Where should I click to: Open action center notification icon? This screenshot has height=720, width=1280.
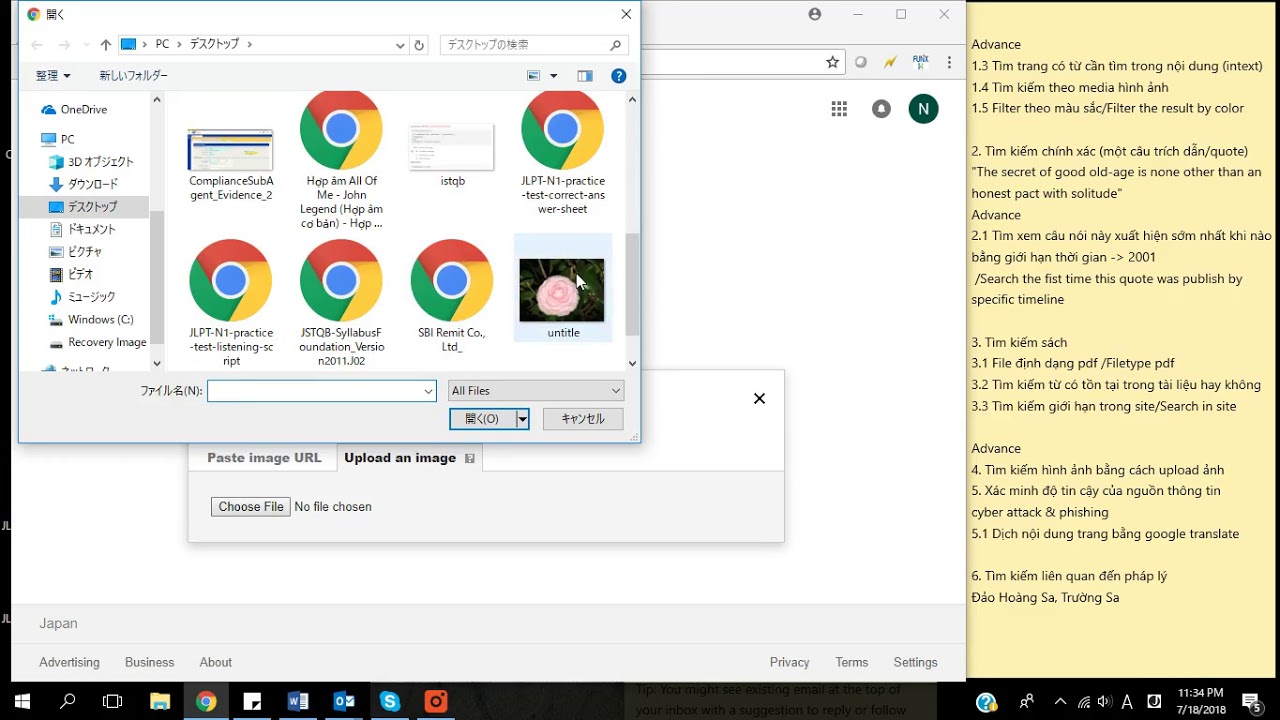[1251, 701]
